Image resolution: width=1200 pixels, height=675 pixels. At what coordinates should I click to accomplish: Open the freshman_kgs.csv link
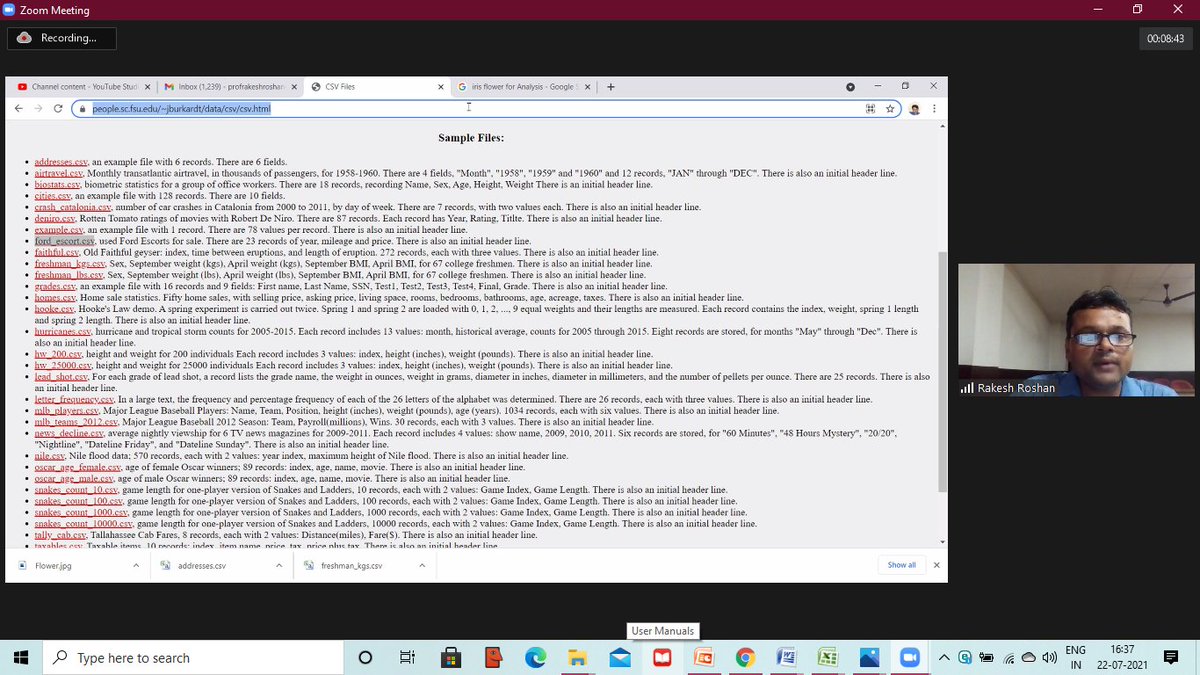[69, 263]
